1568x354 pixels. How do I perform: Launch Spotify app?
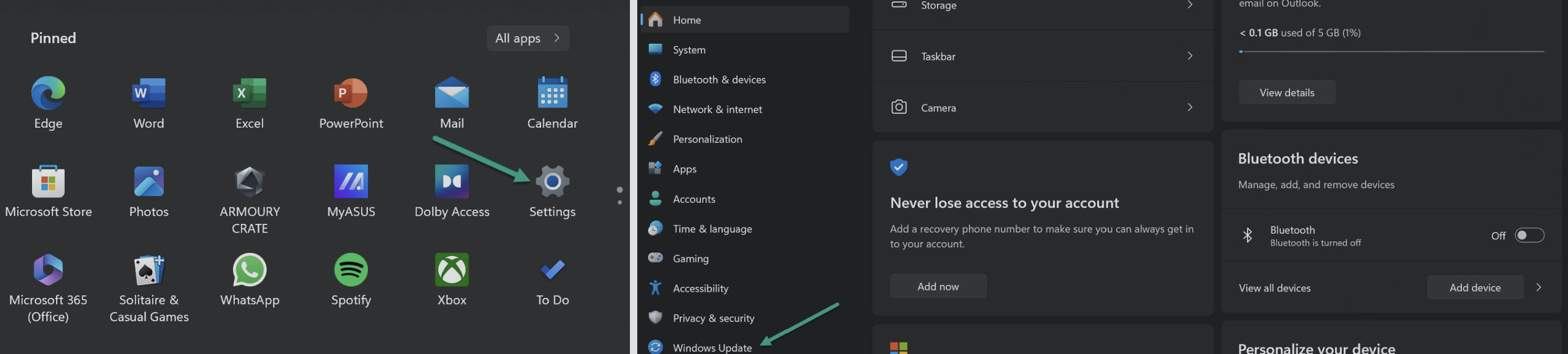click(351, 270)
